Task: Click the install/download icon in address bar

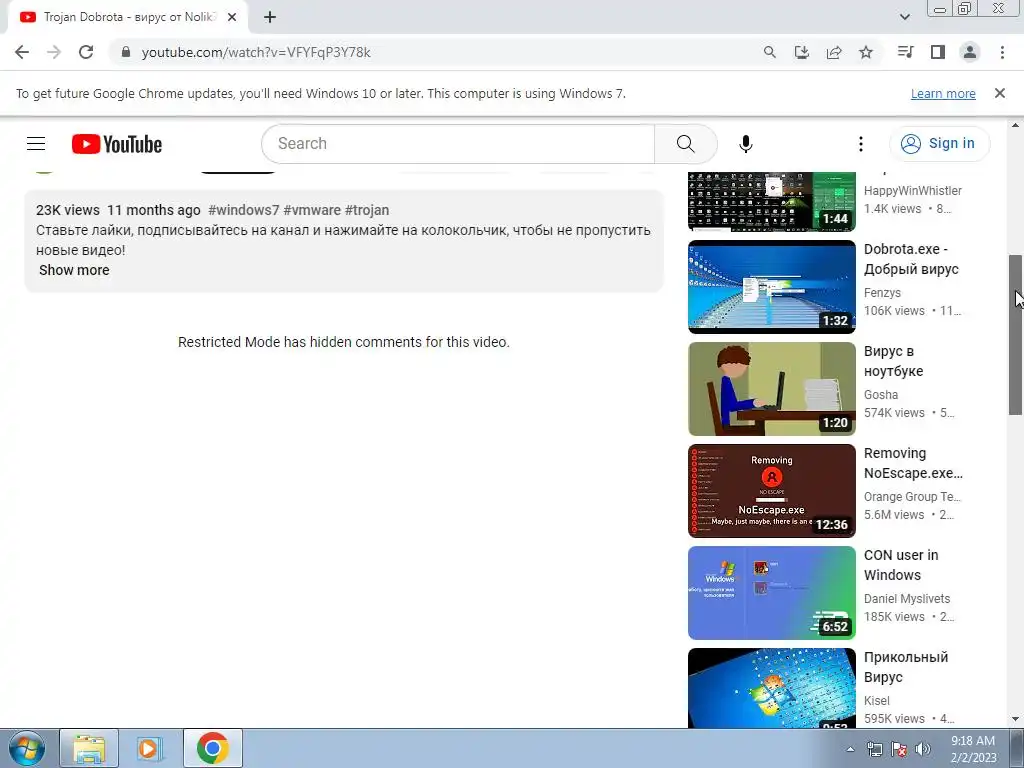Action: [x=802, y=52]
